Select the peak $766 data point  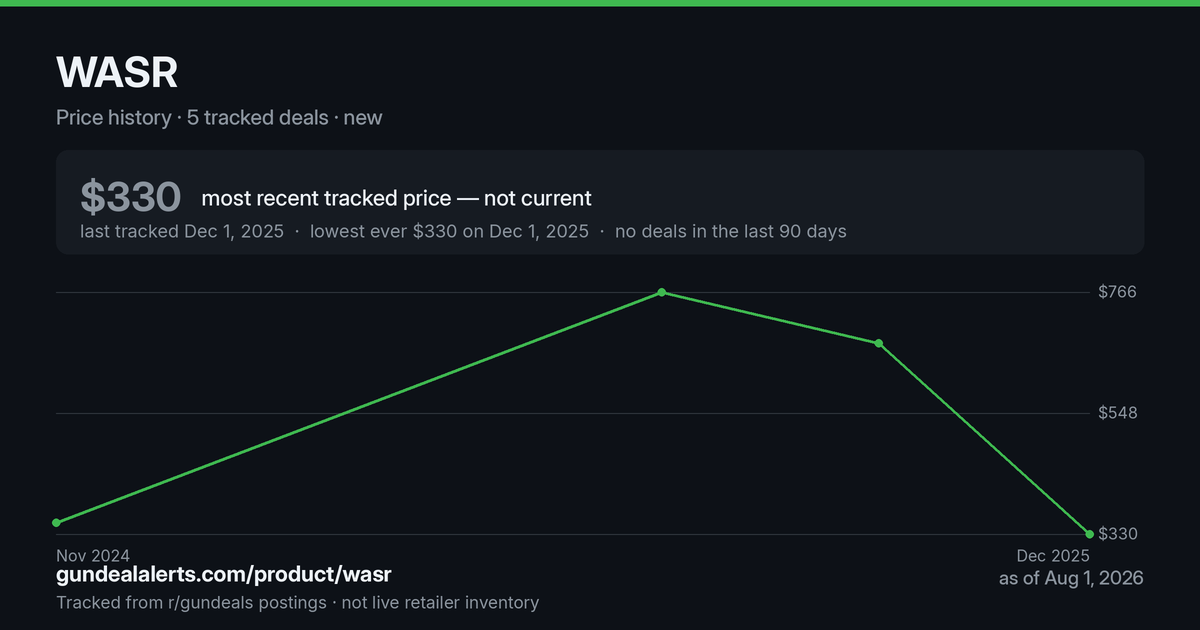(x=662, y=292)
